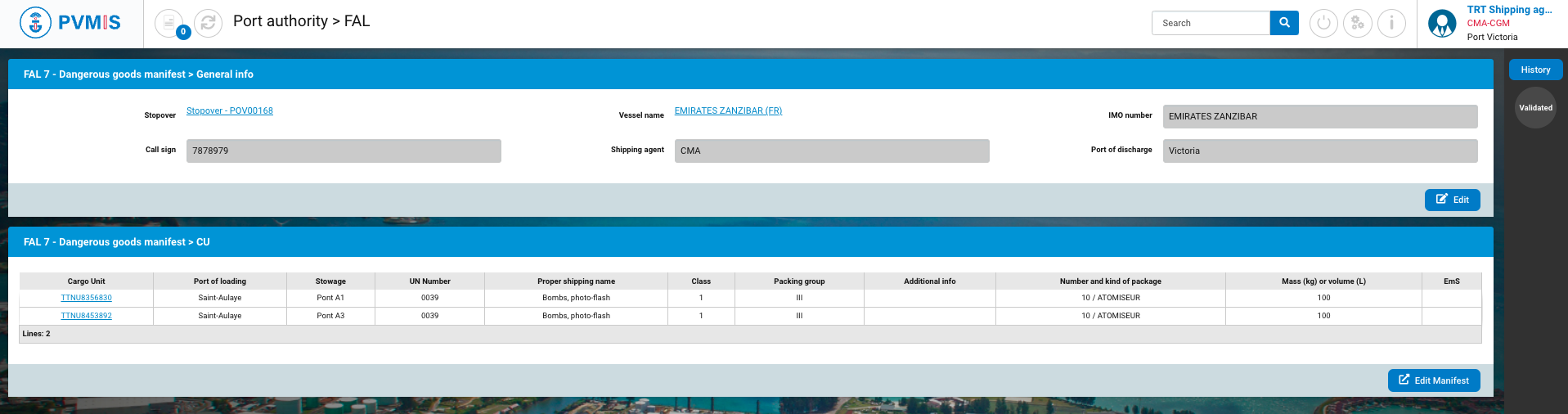Open the EMIRATES ZANZIBAR (FR) vessel link
This screenshot has height=414, width=1568.
[x=728, y=111]
